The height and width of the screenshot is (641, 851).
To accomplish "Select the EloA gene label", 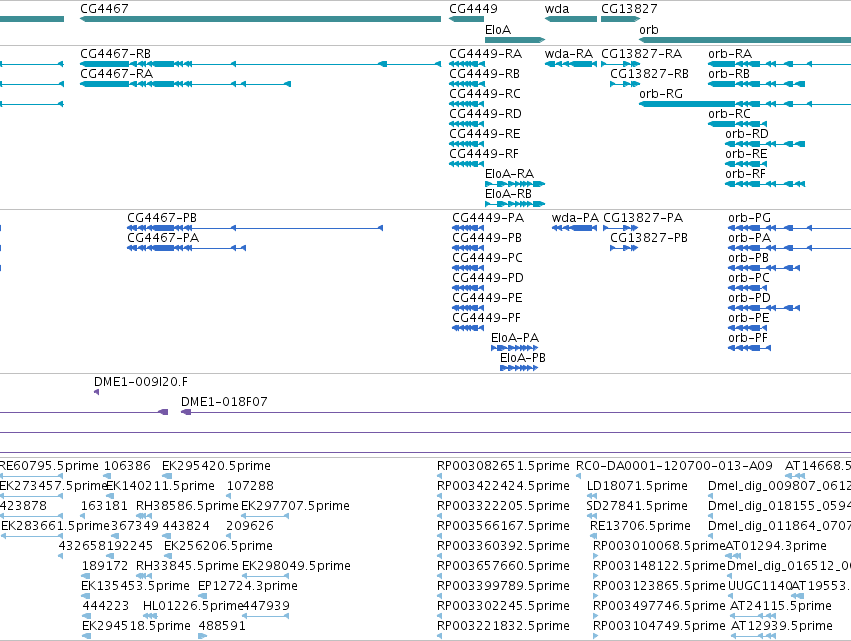I will pyautogui.click(x=498, y=30).
